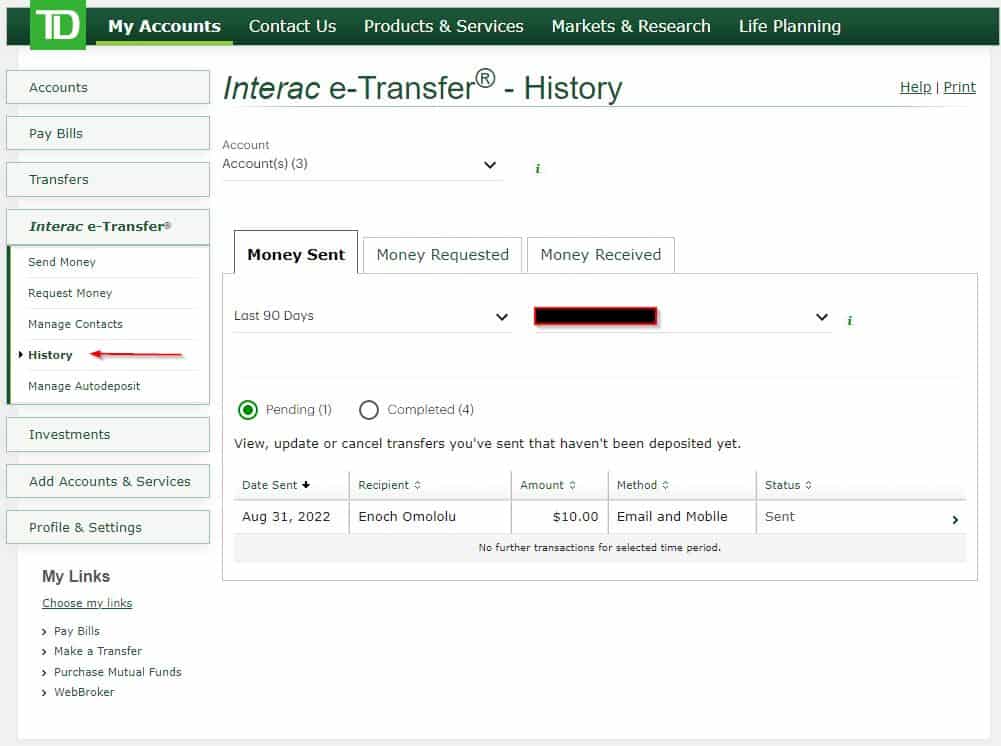Select History in sidebar
1001x746 pixels.
(x=50, y=355)
